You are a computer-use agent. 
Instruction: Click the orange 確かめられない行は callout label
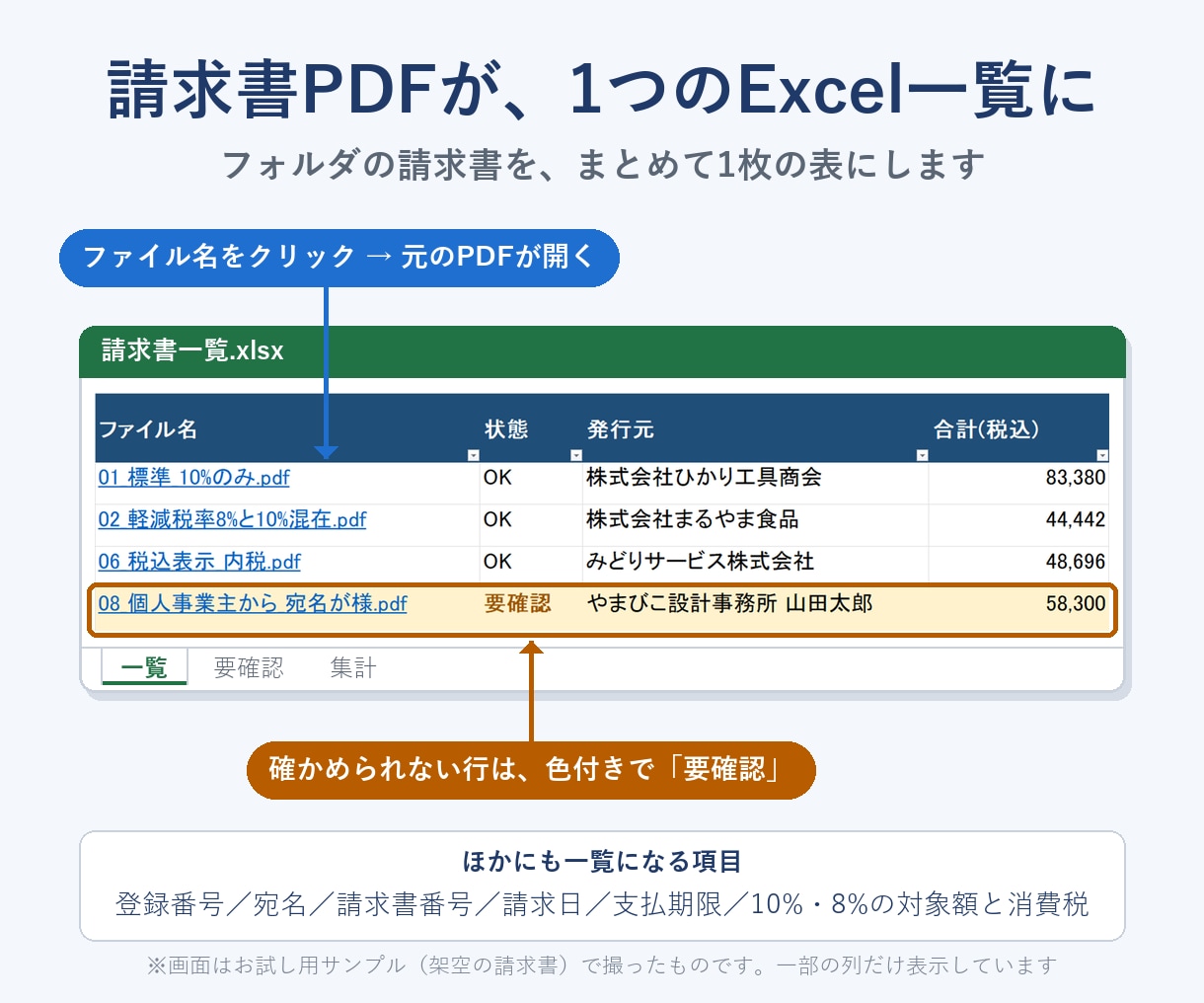pyautogui.click(x=531, y=770)
